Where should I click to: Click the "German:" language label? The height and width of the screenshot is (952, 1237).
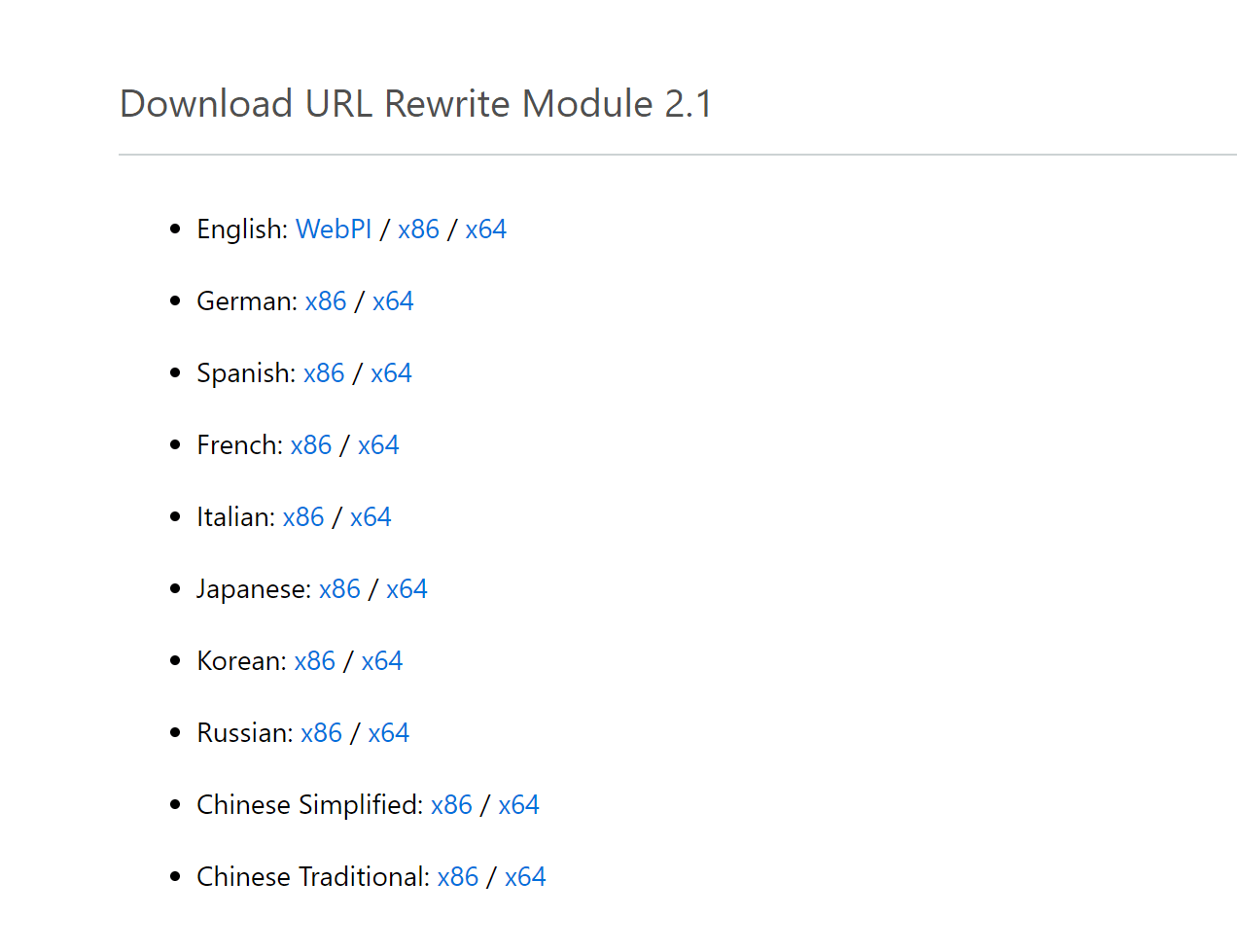tap(247, 301)
